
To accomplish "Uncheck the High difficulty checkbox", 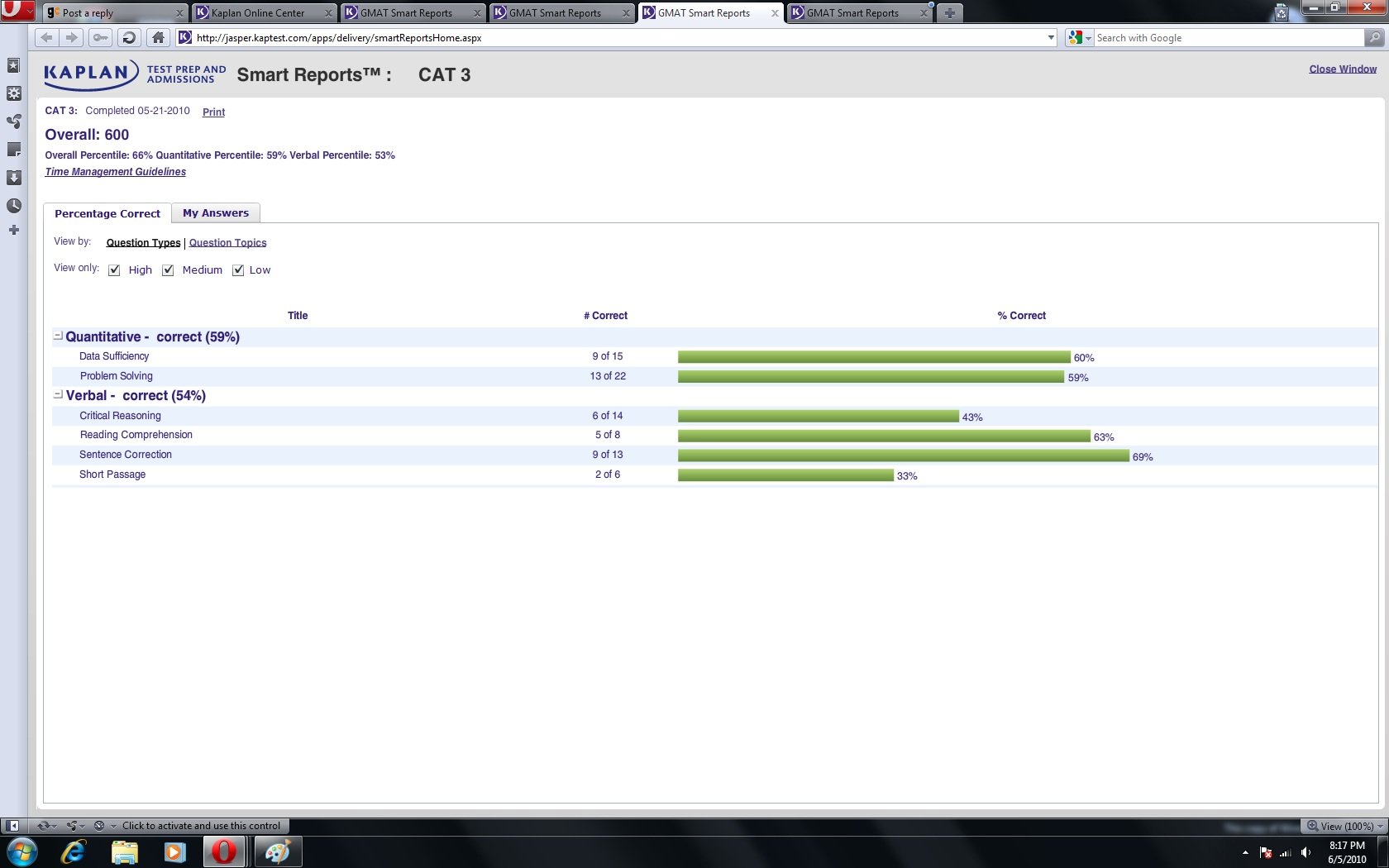I will point(115,270).
